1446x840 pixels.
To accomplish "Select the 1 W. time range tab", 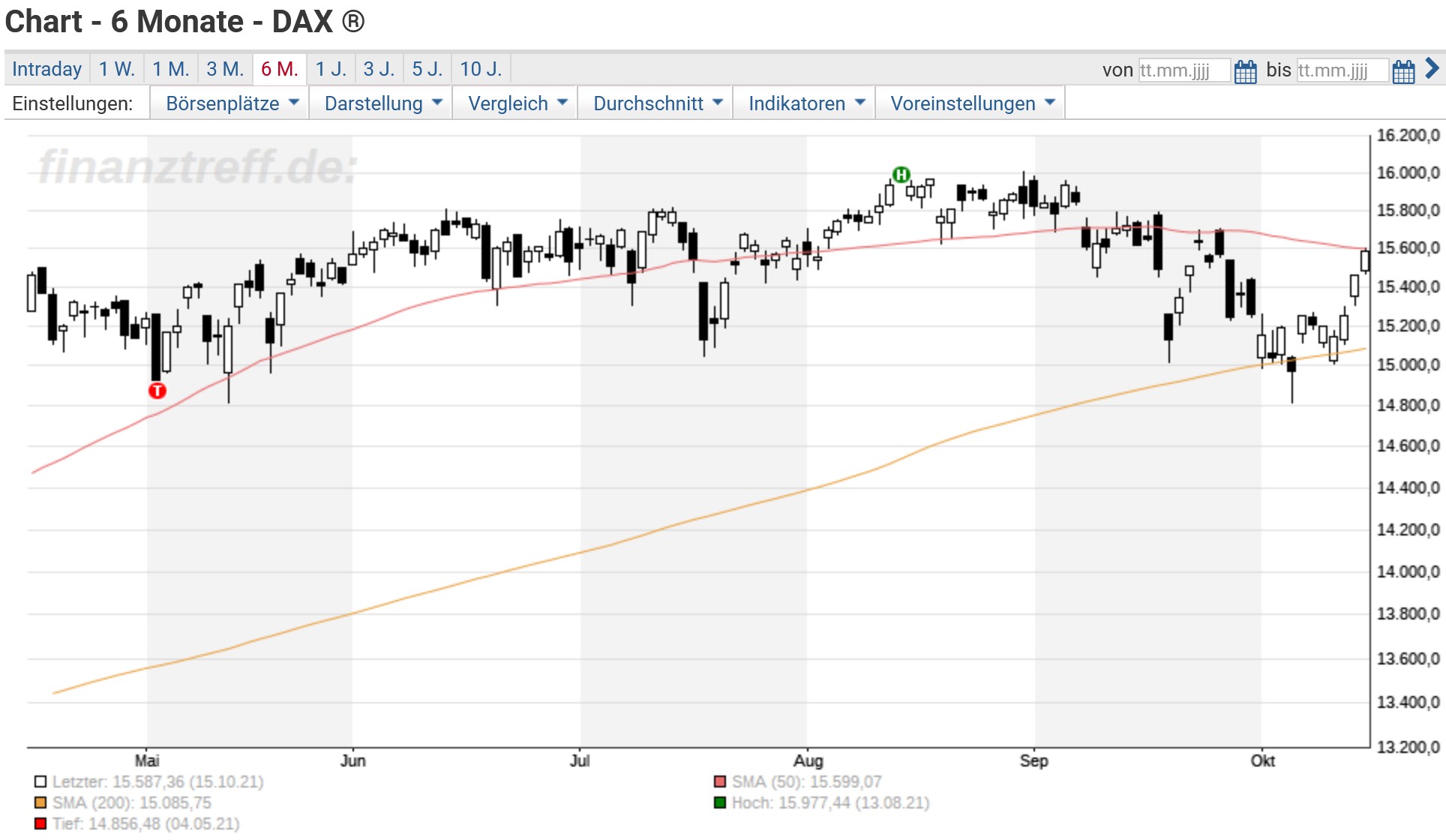I will pos(117,69).
